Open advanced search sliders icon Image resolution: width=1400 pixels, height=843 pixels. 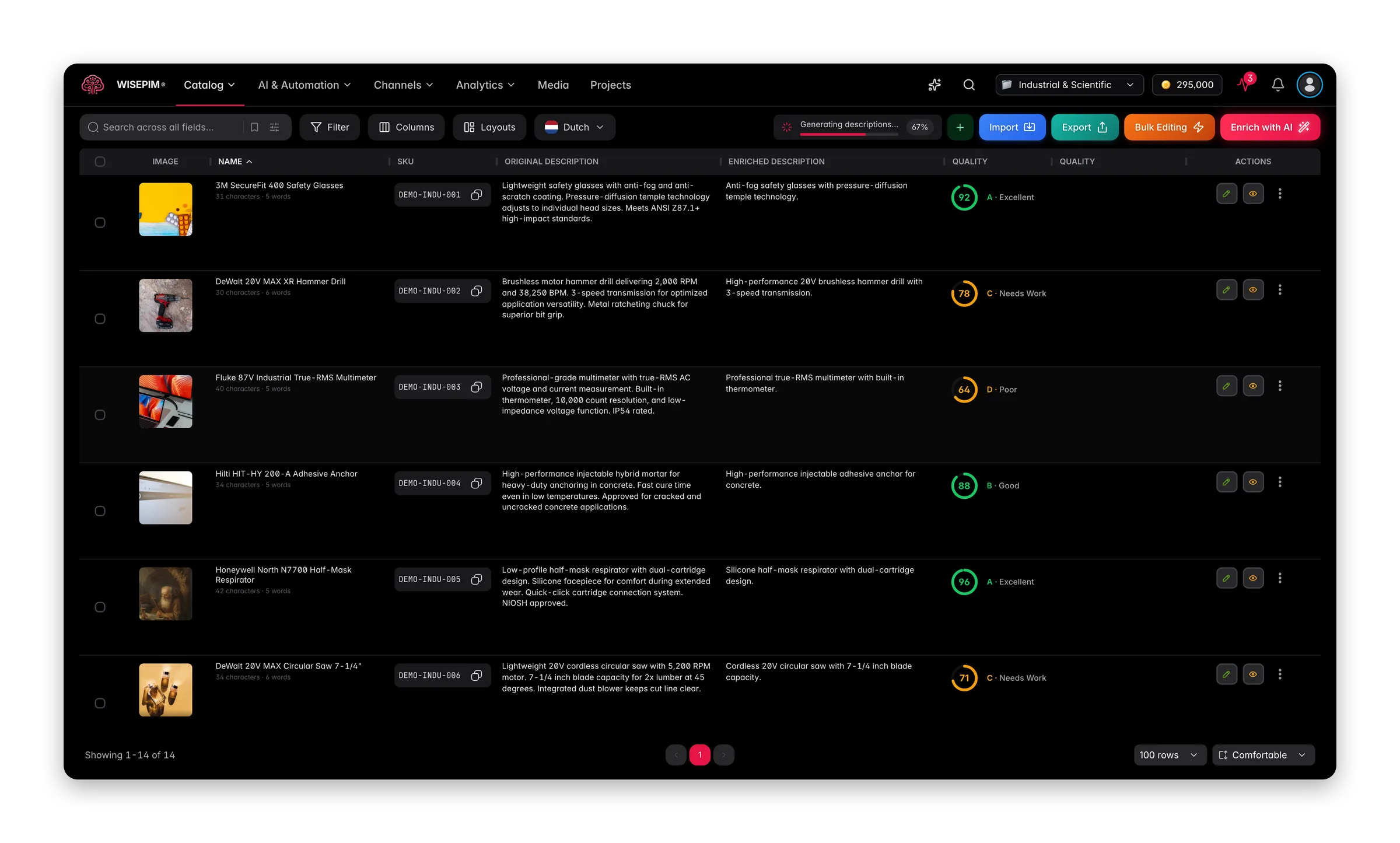[275, 127]
